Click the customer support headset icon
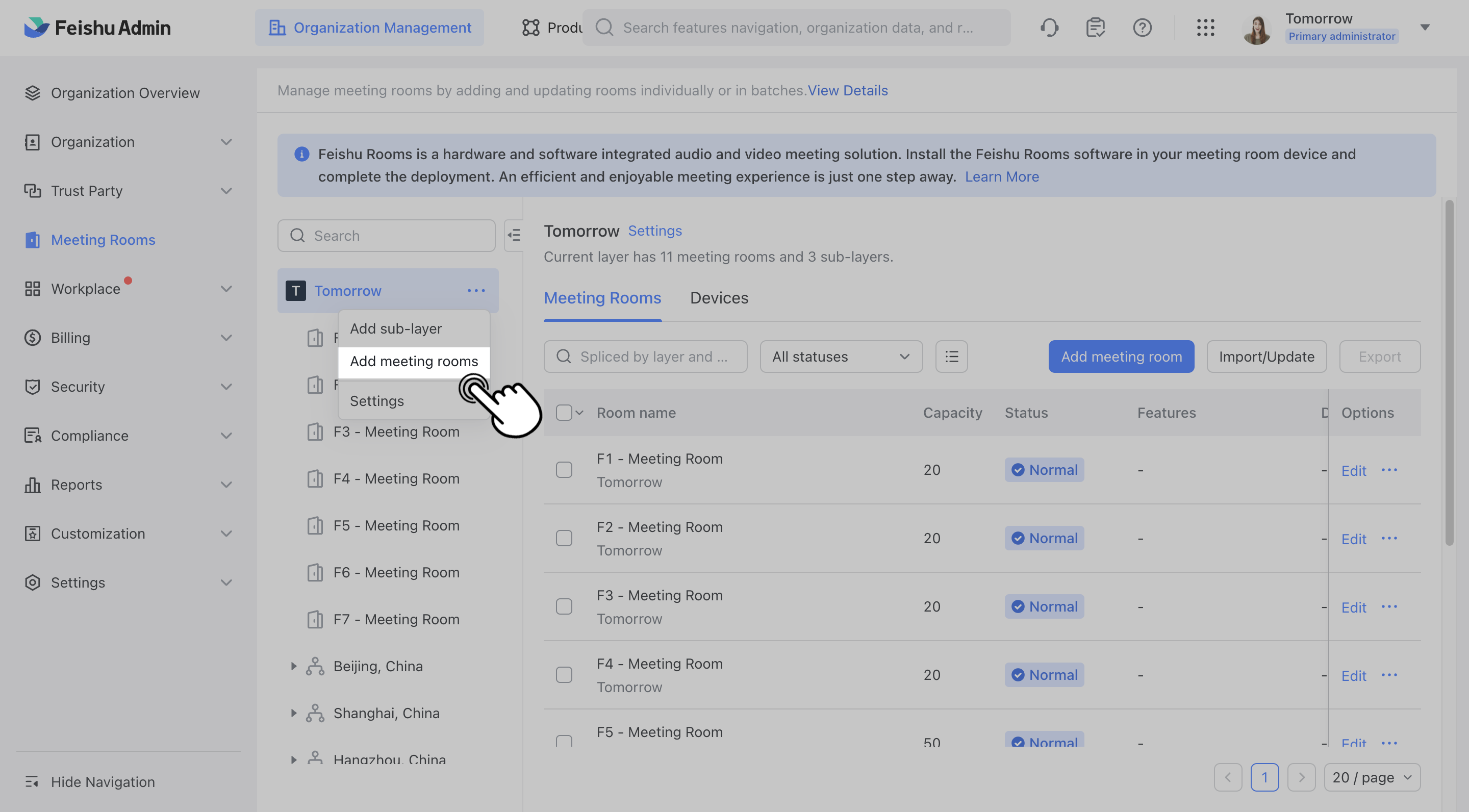Screen dimensions: 1469x812 [1049, 28]
